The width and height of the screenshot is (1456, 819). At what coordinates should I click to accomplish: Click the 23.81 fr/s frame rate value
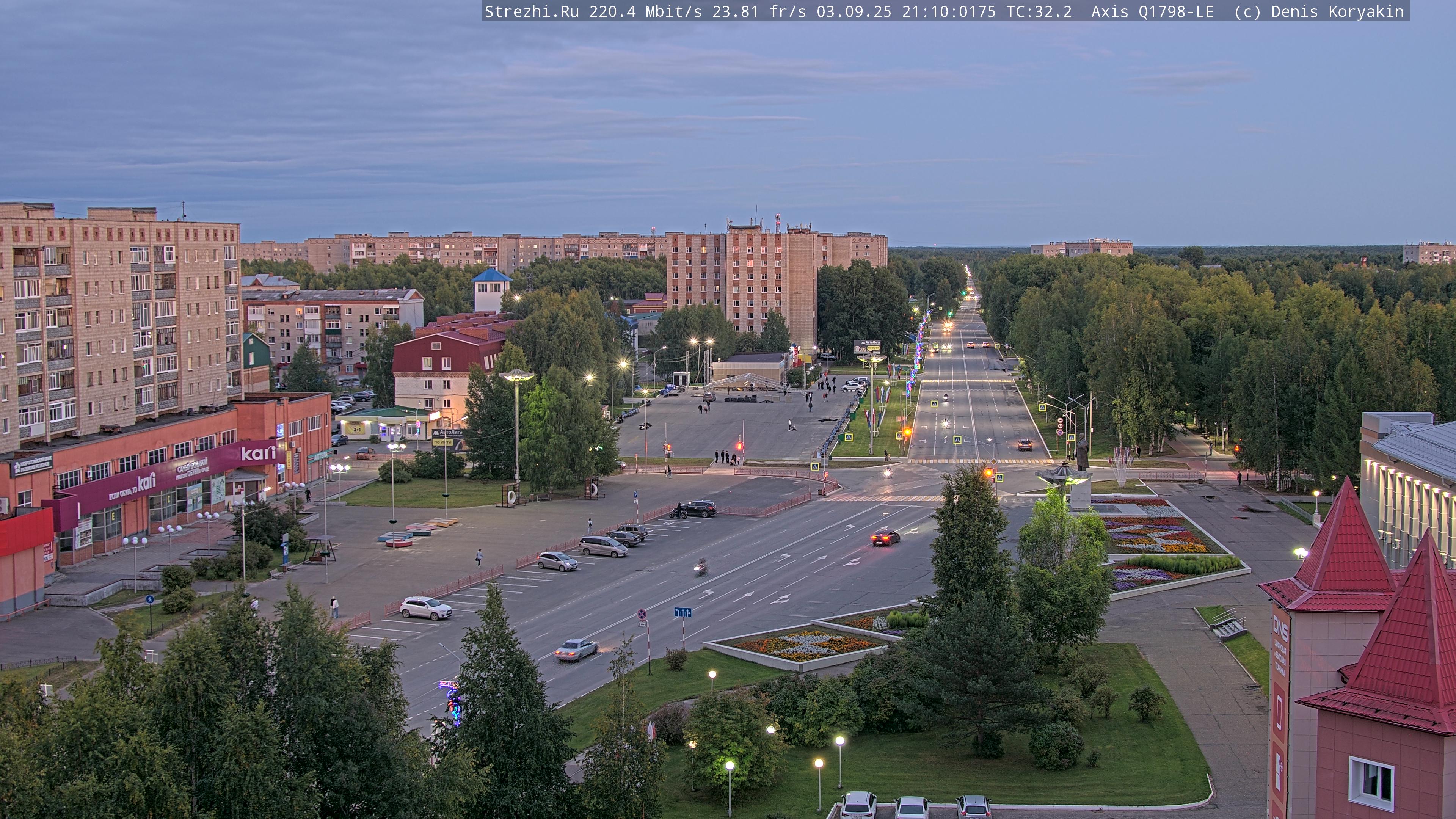coord(759,12)
